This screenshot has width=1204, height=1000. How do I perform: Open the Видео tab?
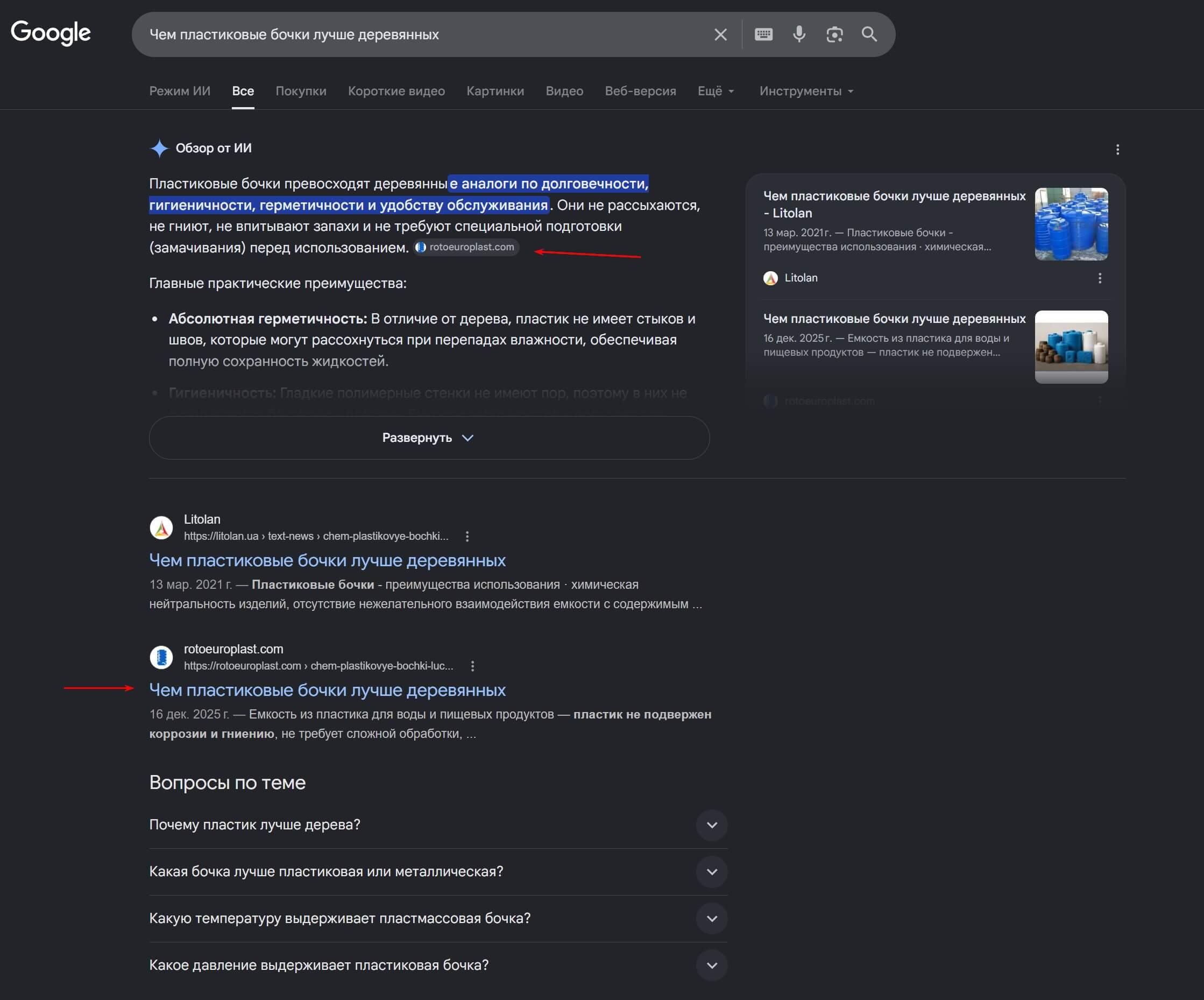(565, 91)
